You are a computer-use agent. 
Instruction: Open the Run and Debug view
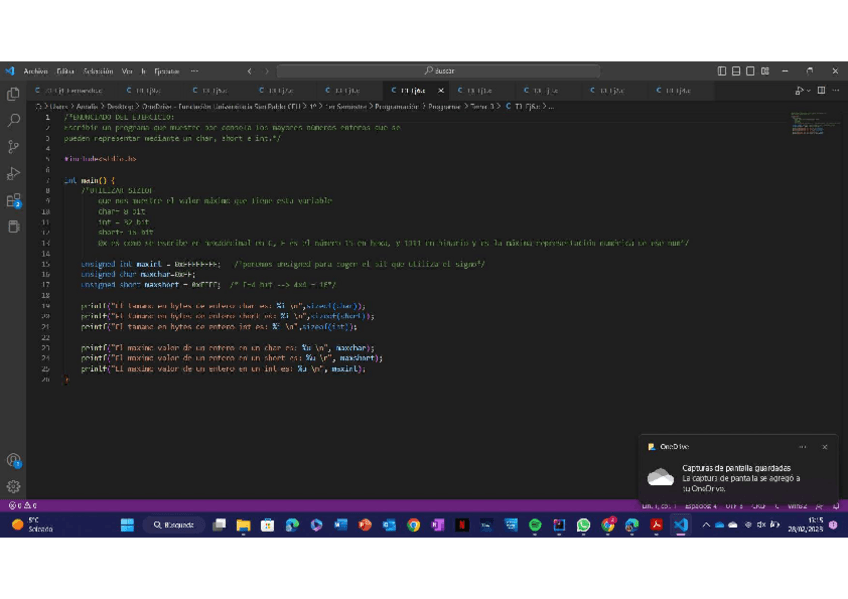pyautogui.click(x=13, y=174)
